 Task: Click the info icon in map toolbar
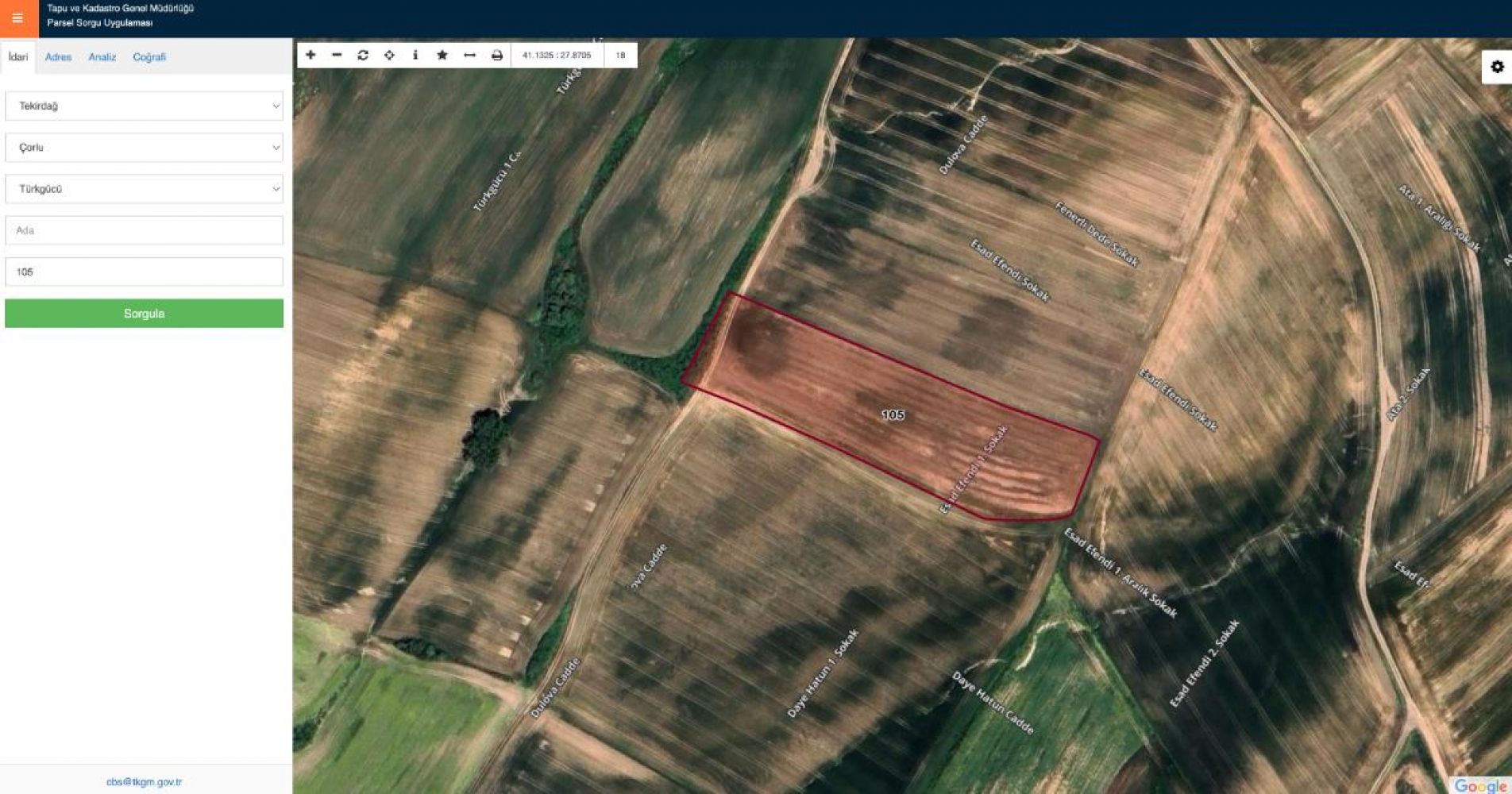[415, 55]
